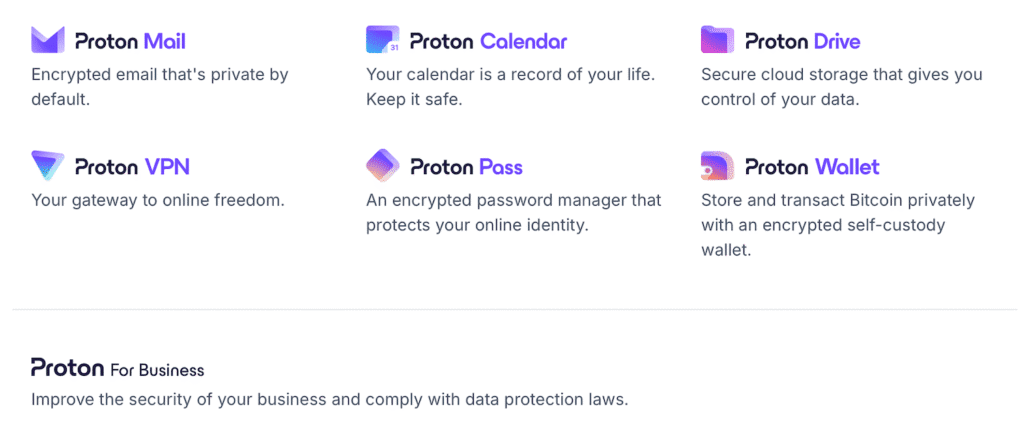Click the Proton logo beside For Business
The image size is (1024, 440).
[x=67, y=368]
